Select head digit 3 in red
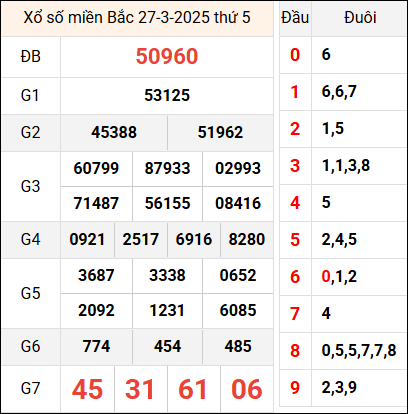This screenshot has height=414, width=408. click(x=295, y=166)
